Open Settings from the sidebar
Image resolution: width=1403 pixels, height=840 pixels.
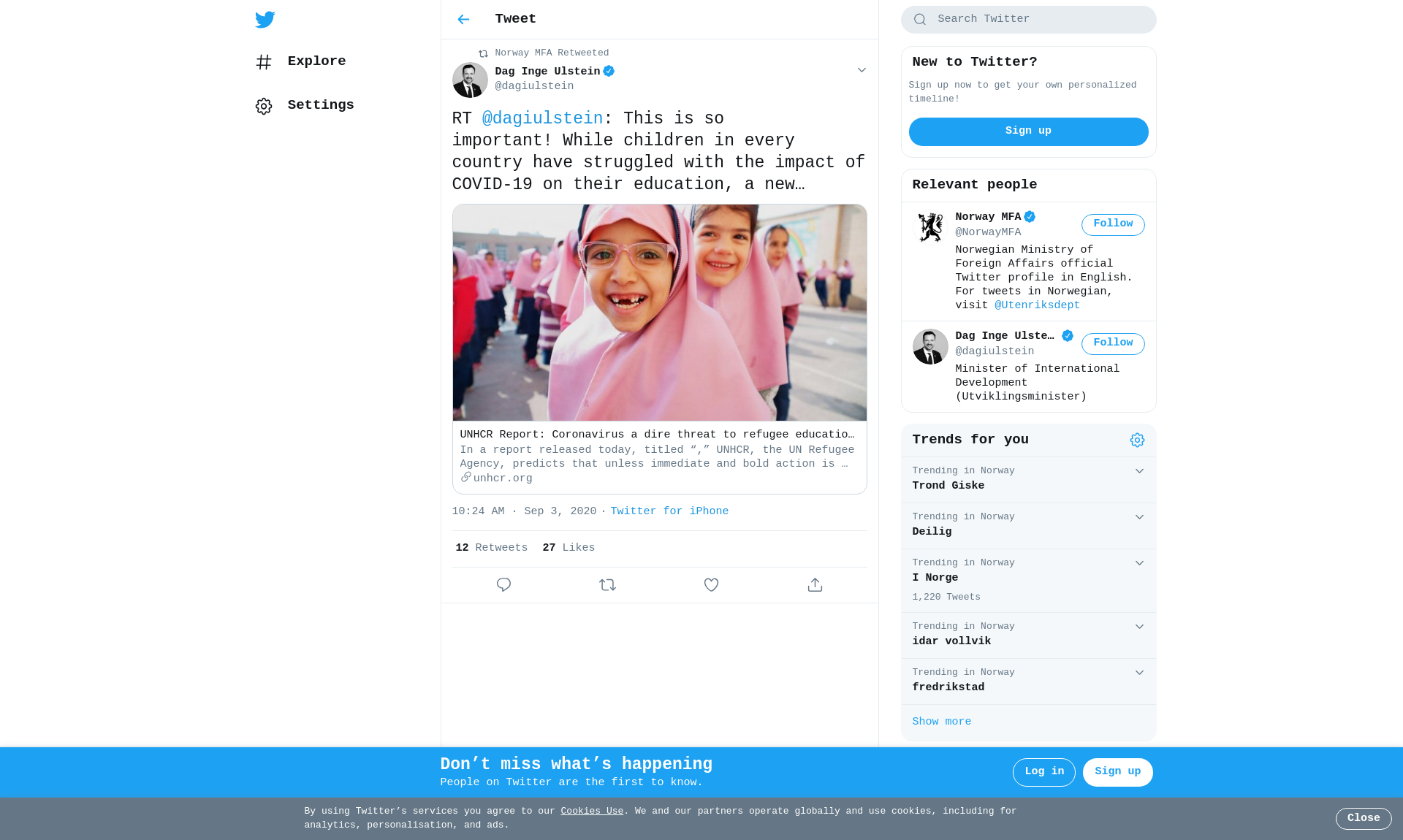pos(305,105)
